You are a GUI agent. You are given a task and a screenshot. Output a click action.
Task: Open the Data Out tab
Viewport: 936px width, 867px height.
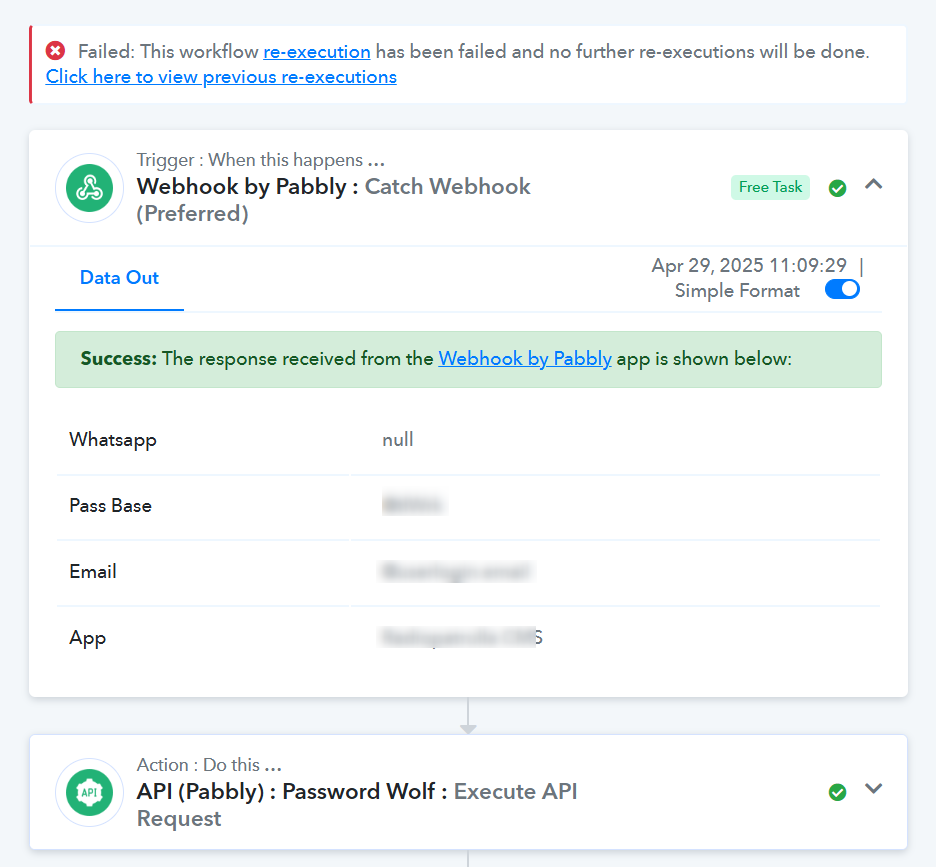[119, 278]
